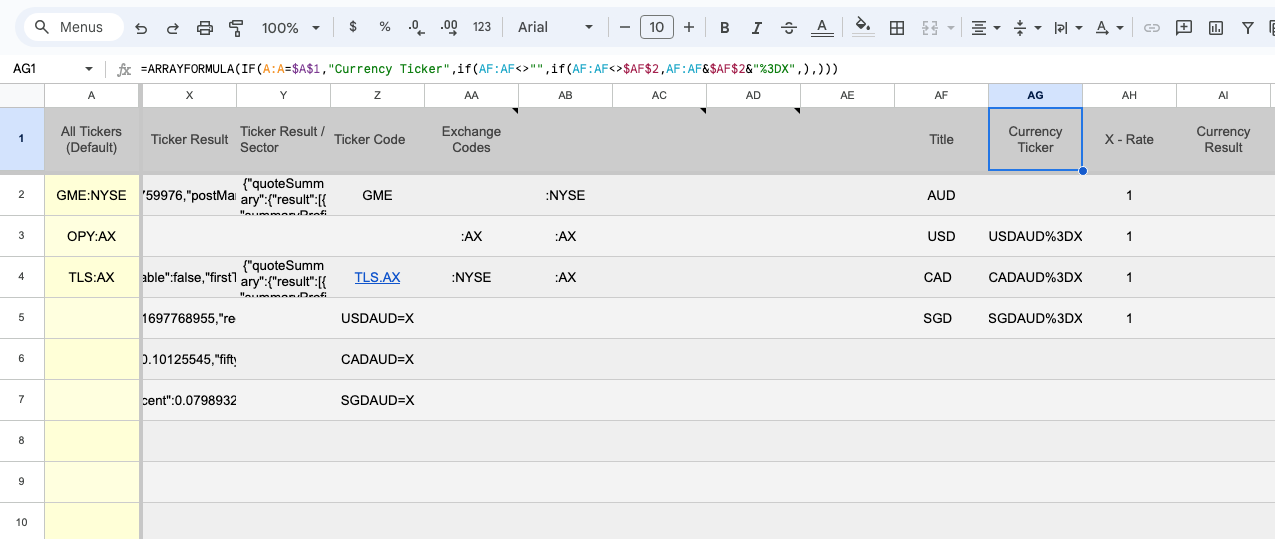Viewport: 1275px width, 539px height.
Task: Apply currency format with dollar icon
Action: [x=353, y=28]
